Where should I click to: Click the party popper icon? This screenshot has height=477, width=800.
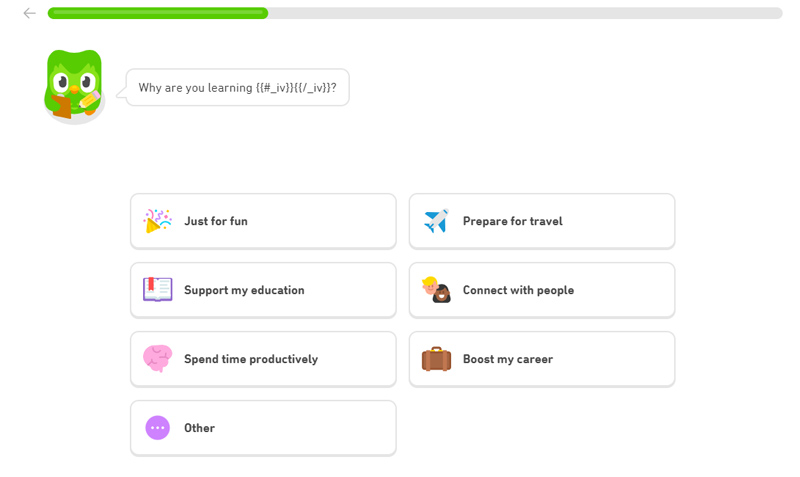[158, 221]
